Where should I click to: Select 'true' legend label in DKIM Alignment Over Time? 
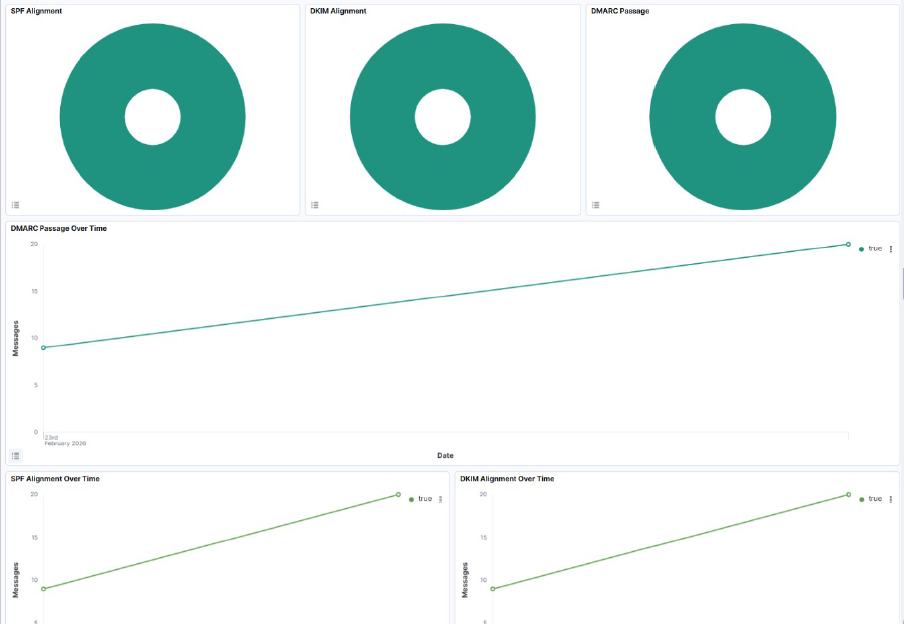pos(875,498)
